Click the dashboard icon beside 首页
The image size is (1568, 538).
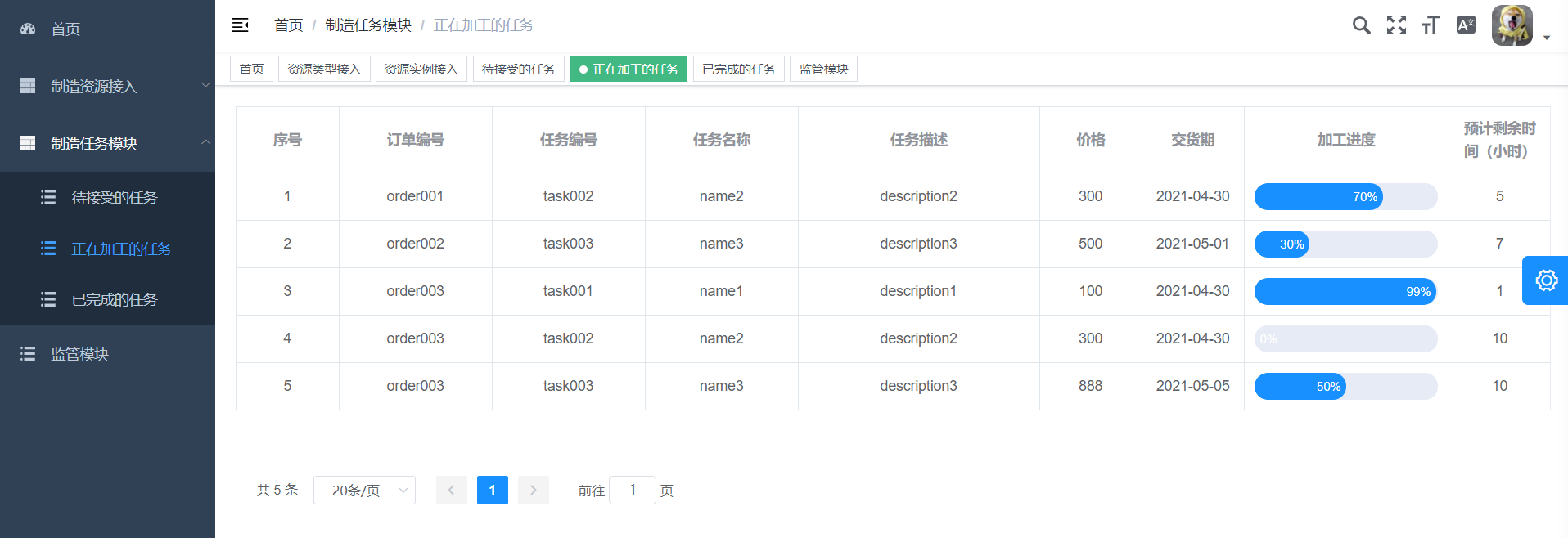tap(28, 29)
